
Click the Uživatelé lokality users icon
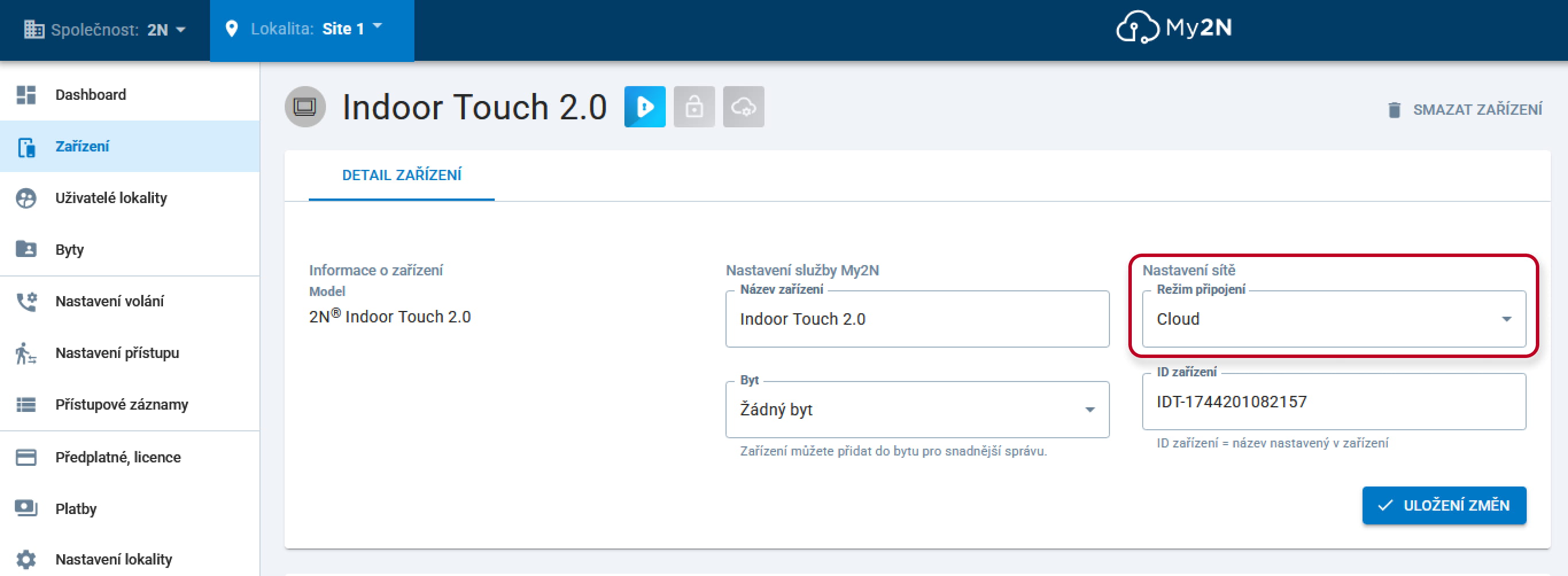click(26, 199)
